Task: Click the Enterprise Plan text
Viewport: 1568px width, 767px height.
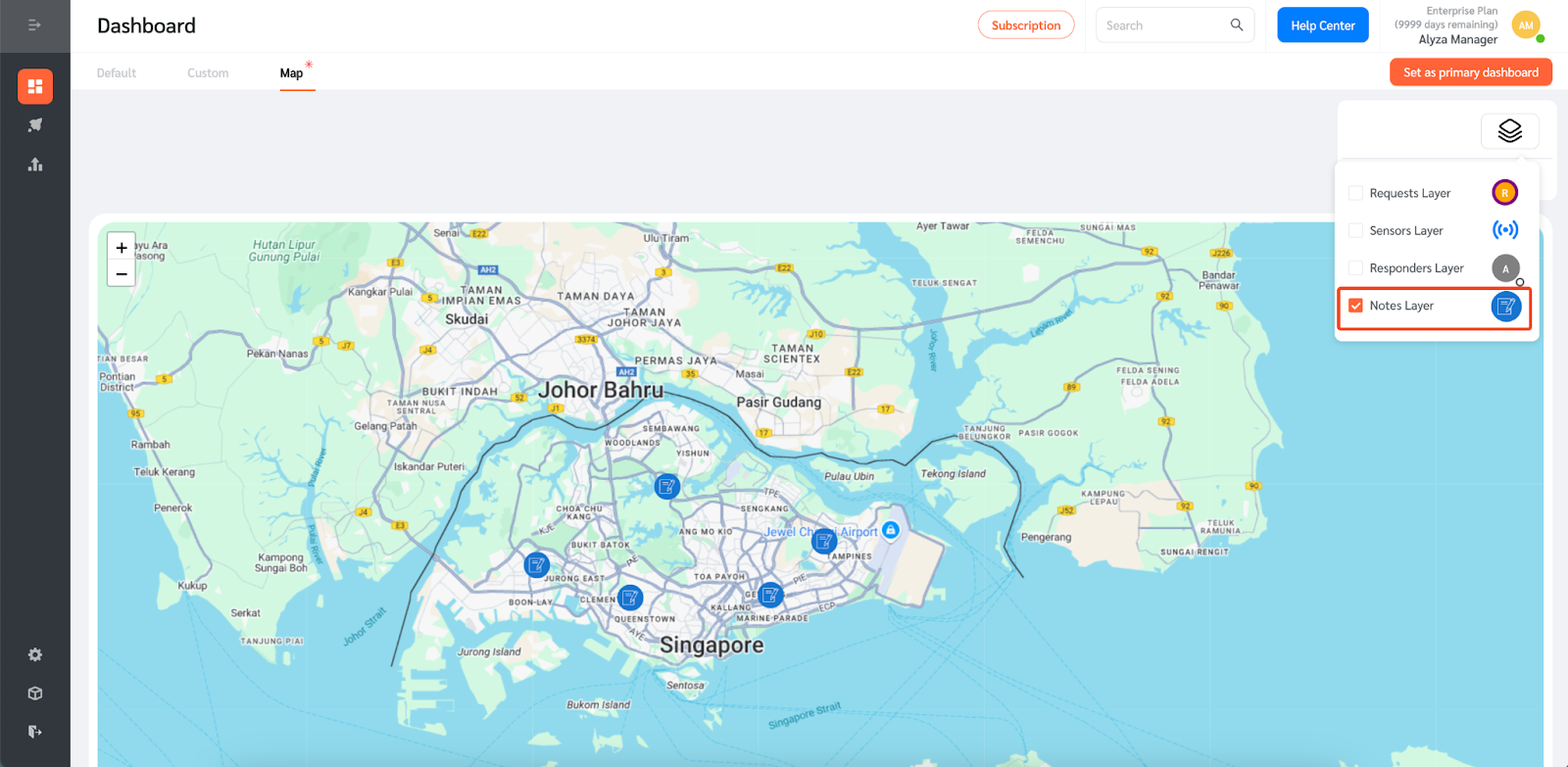Action: (1461, 11)
